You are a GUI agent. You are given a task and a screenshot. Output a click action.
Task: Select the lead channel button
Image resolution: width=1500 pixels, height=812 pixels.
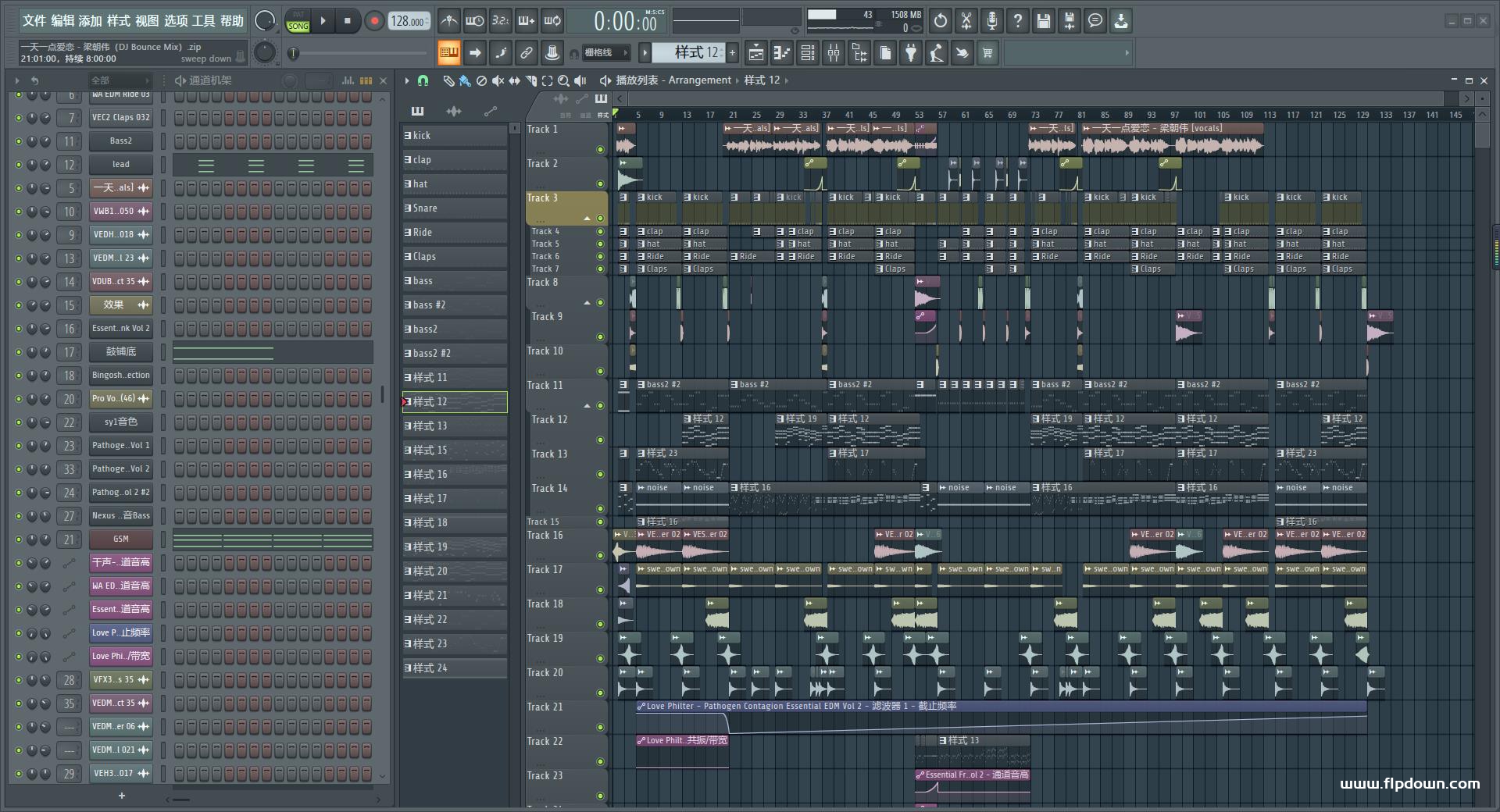pos(120,165)
